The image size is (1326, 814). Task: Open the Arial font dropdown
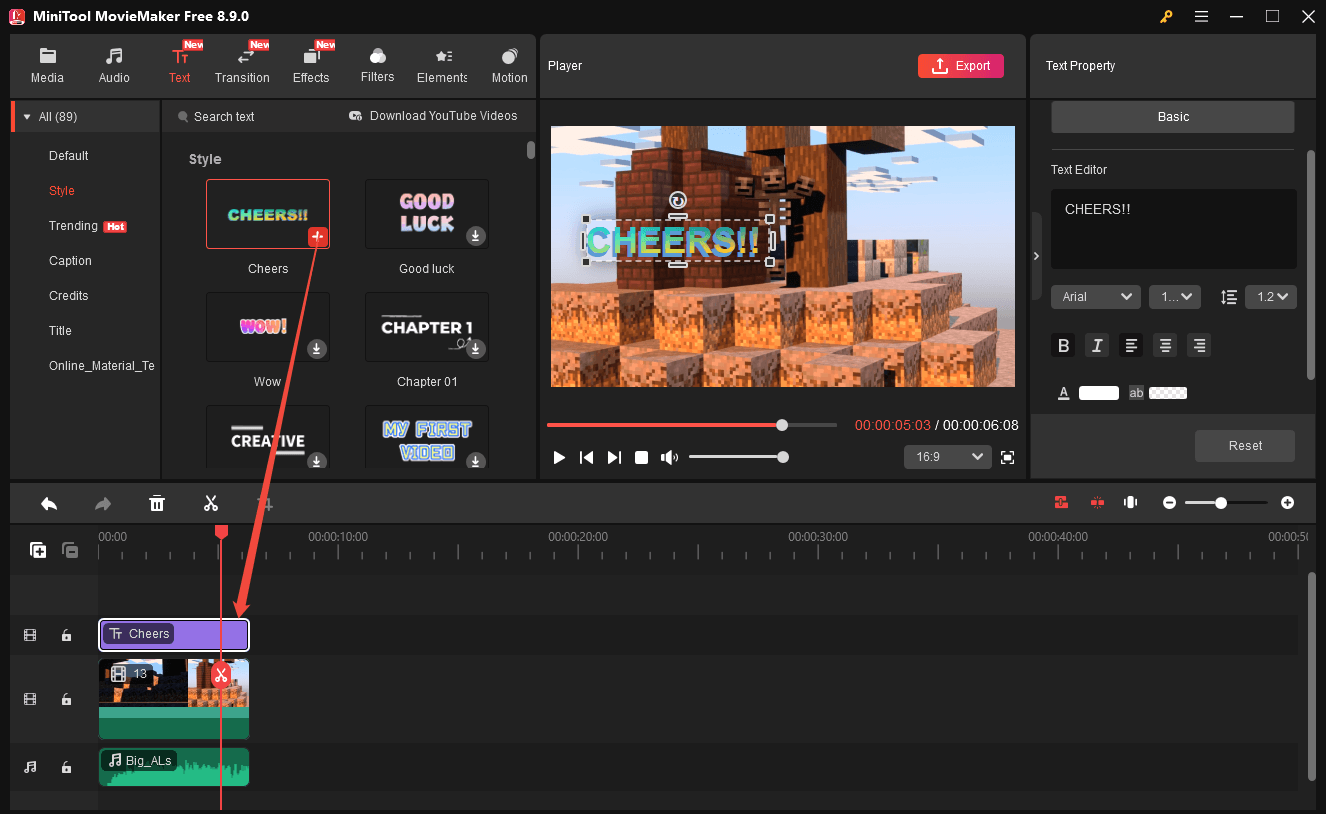coord(1096,297)
